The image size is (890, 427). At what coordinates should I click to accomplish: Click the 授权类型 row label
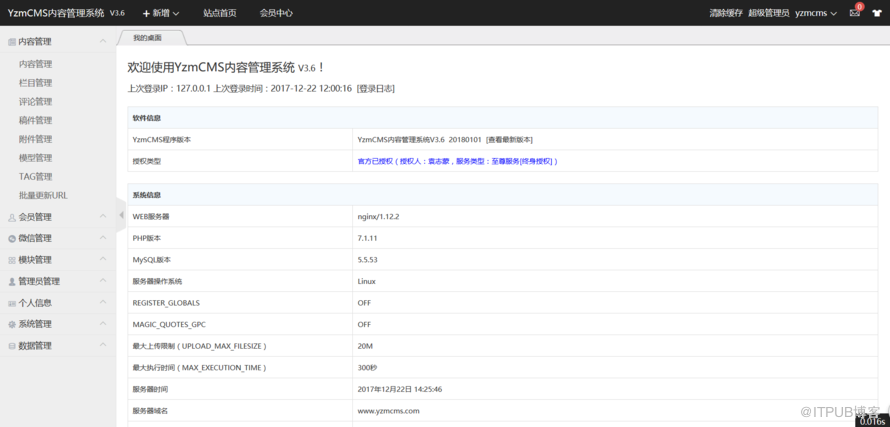tap(146, 161)
